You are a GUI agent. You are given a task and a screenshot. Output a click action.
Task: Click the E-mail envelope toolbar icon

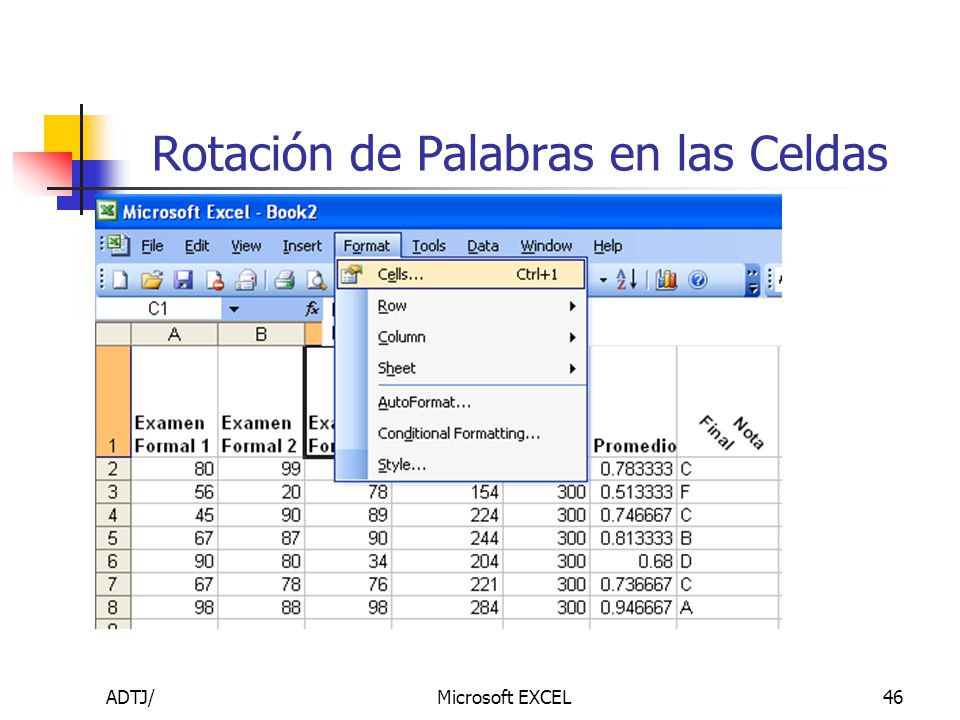tap(246, 280)
